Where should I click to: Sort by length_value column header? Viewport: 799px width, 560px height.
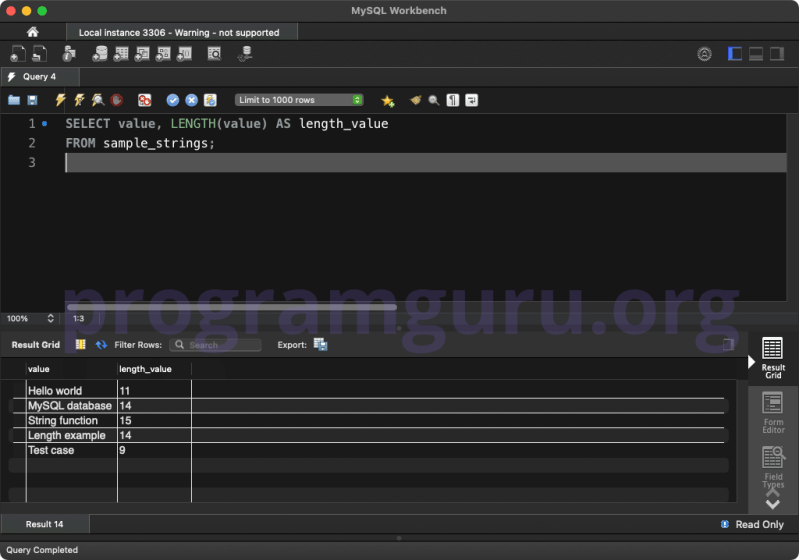point(154,369)
